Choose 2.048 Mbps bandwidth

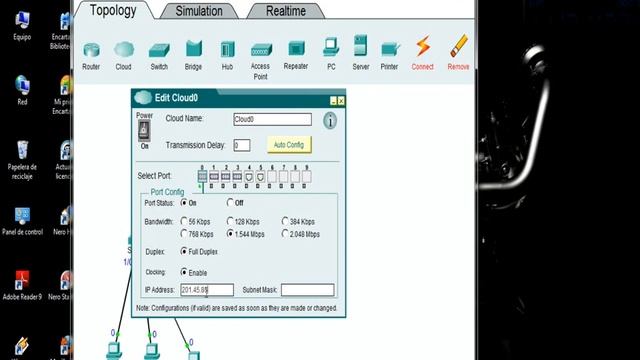pos(285,234)
